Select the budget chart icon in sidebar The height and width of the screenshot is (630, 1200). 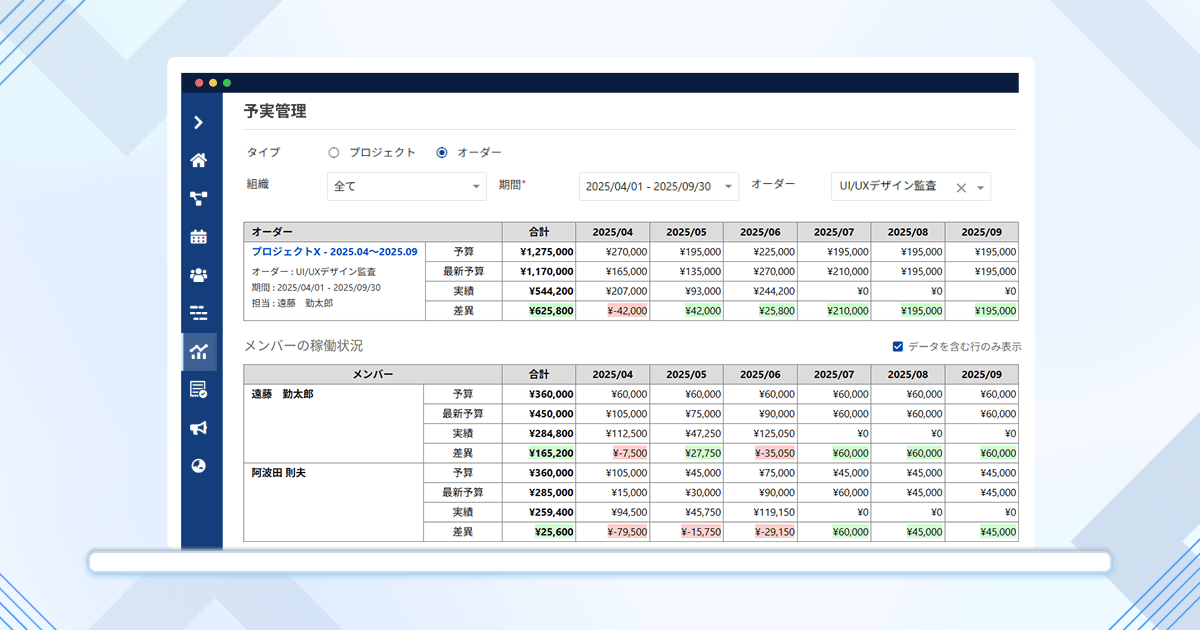(198, 352)
